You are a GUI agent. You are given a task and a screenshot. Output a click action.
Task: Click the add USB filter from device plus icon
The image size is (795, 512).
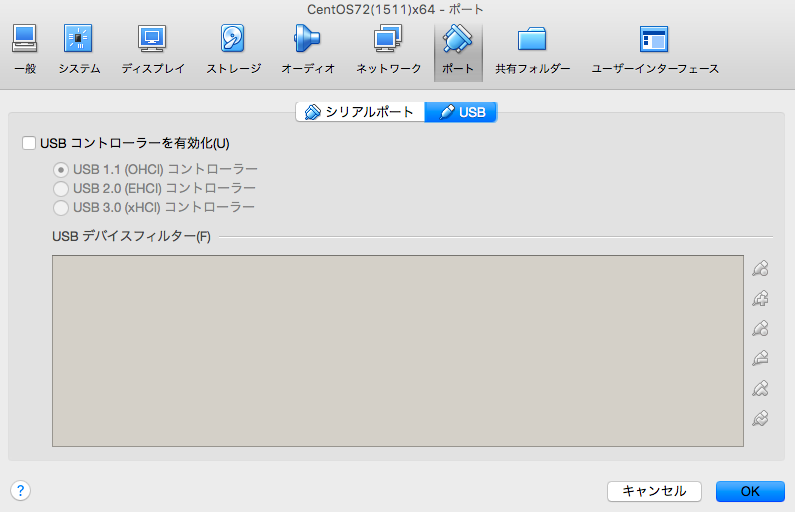pyautogui.click(x=760, y=298)
